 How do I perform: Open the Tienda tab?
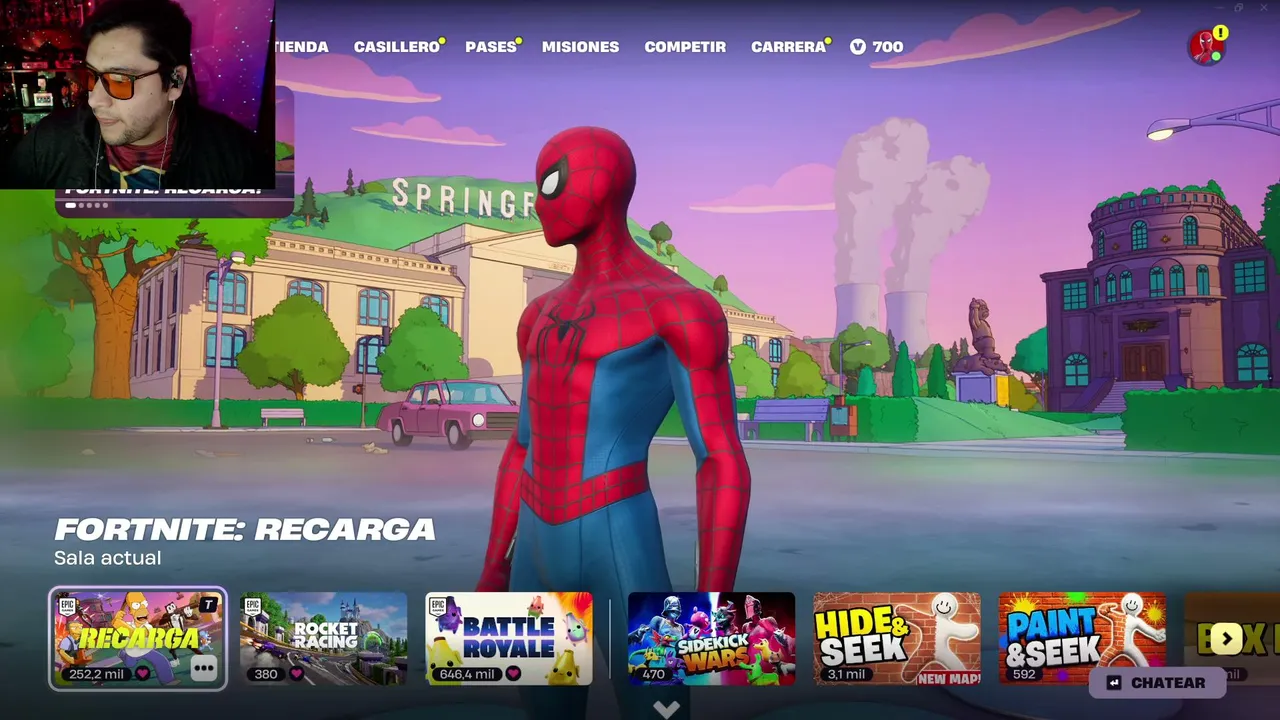302,47
